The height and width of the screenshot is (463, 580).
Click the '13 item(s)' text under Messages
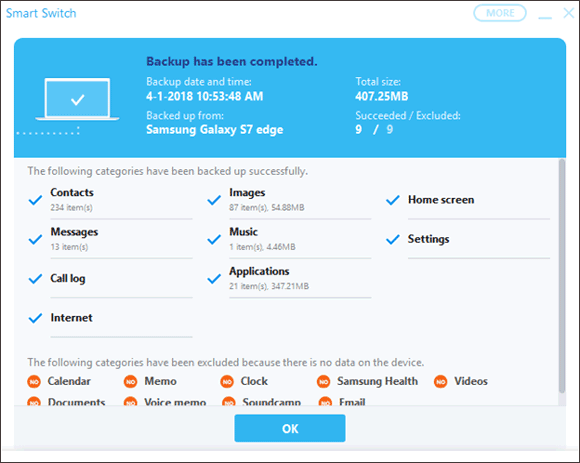click(69, 247)
